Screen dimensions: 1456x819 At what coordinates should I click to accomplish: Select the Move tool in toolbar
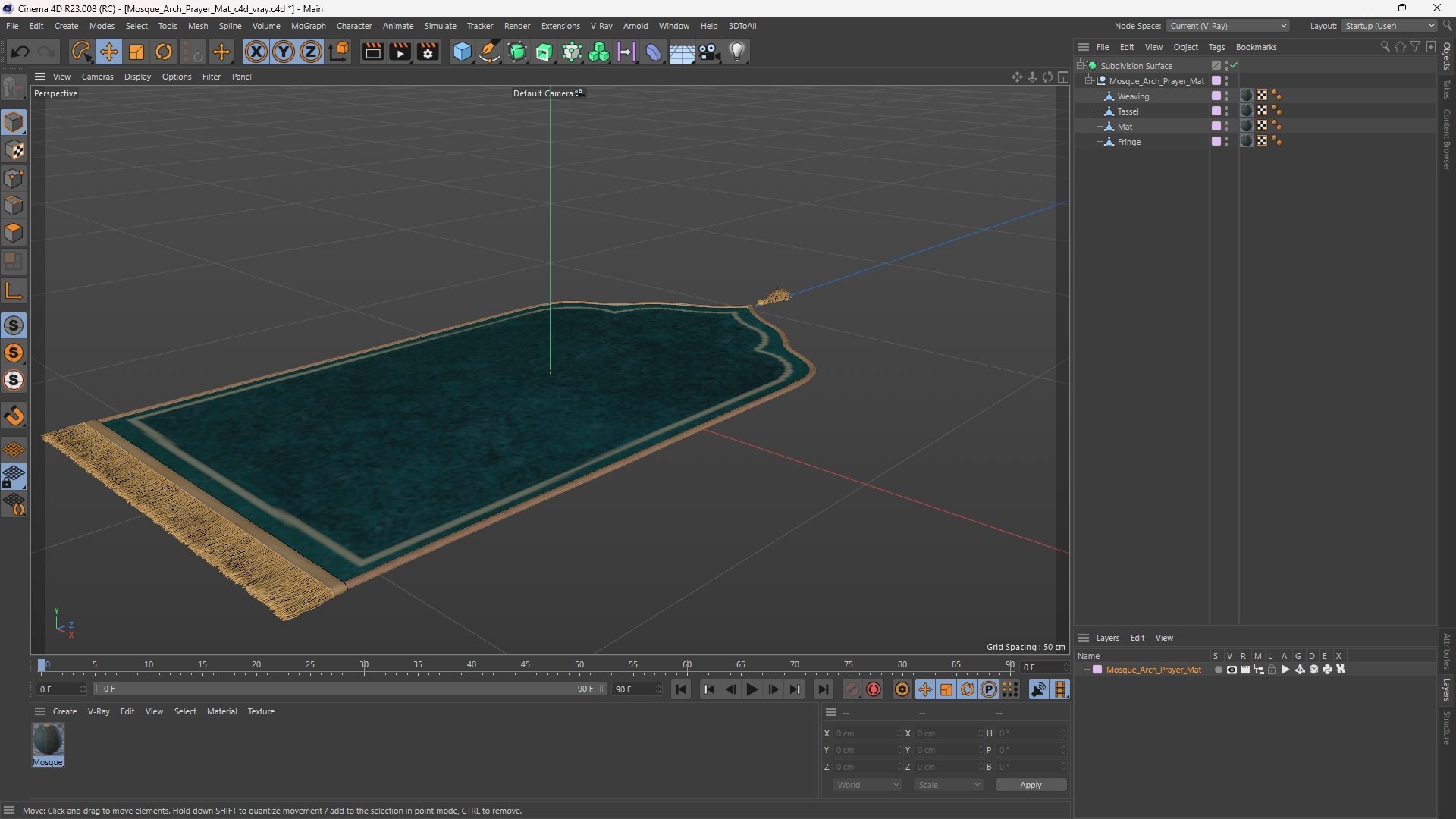[x=108, y=52]
